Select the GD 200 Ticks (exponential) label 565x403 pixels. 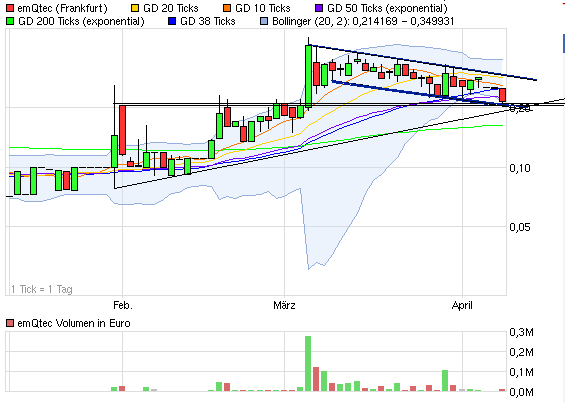coord(81,22)
